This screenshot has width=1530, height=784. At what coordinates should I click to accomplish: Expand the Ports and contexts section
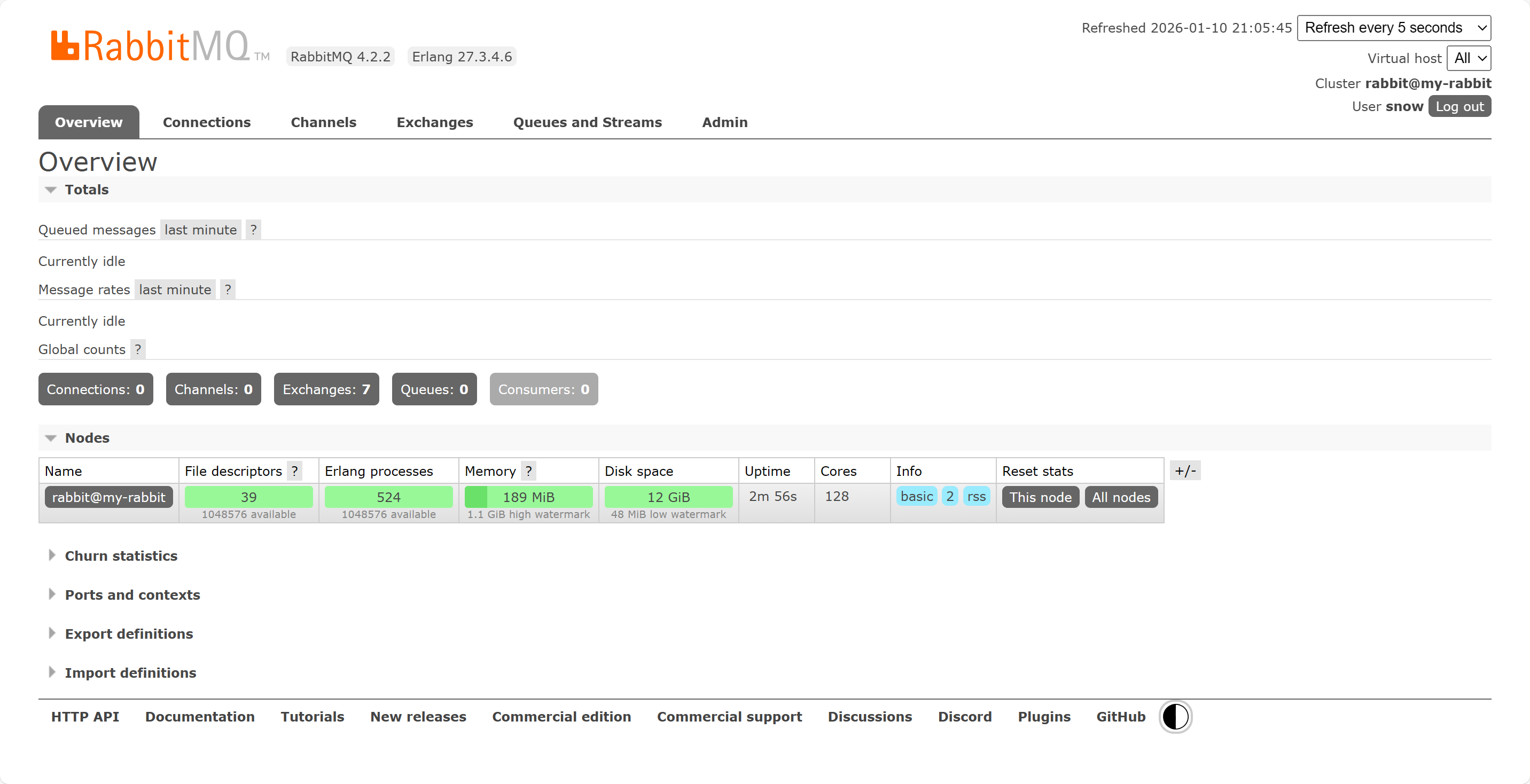coord(132,595)
